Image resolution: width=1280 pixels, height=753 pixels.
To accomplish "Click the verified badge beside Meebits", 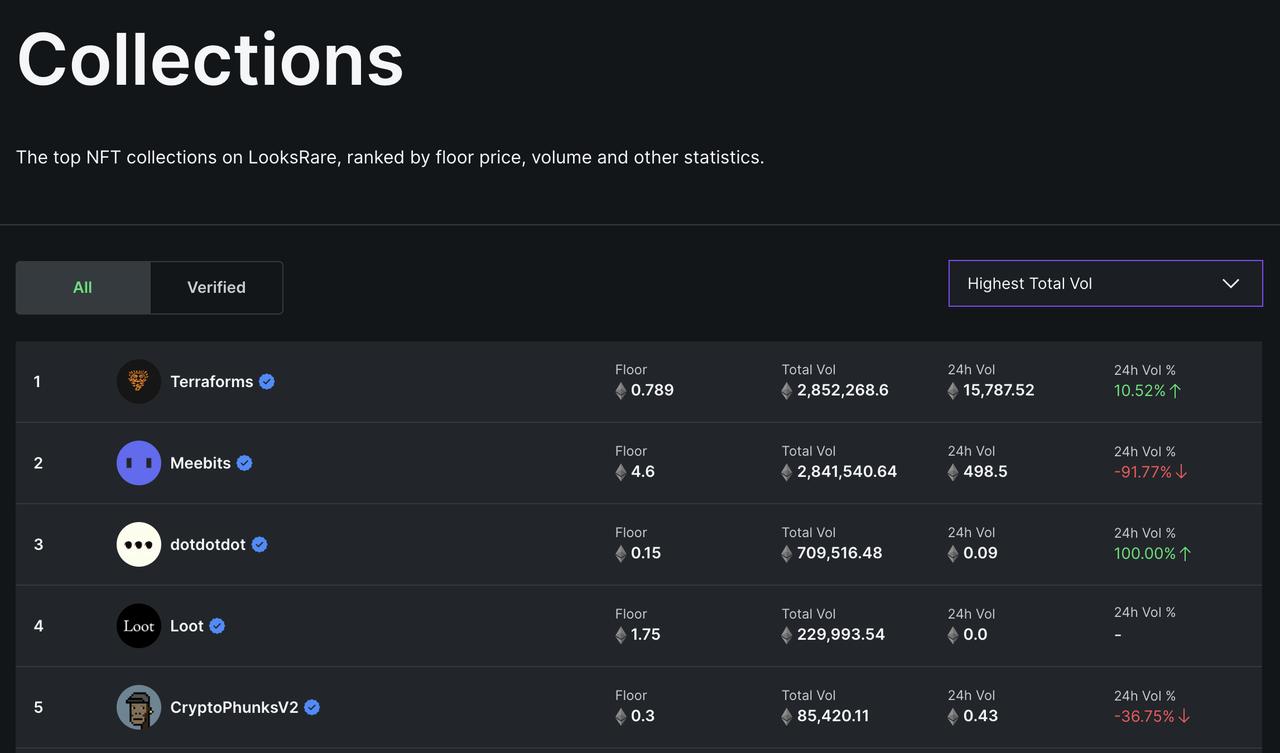I will [x=244, y=463].
